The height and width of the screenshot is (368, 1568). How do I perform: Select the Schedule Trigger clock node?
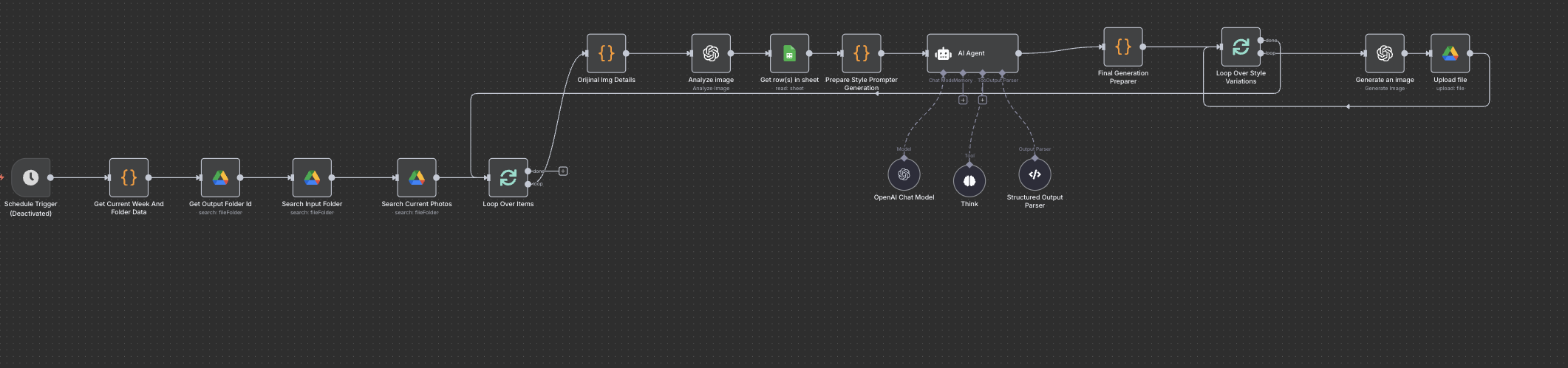(31, 177)
